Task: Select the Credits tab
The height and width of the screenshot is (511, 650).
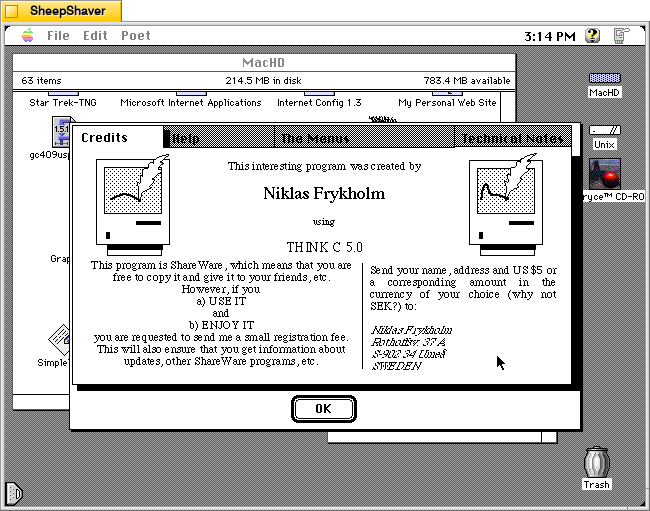Action: tap(118, 137)
